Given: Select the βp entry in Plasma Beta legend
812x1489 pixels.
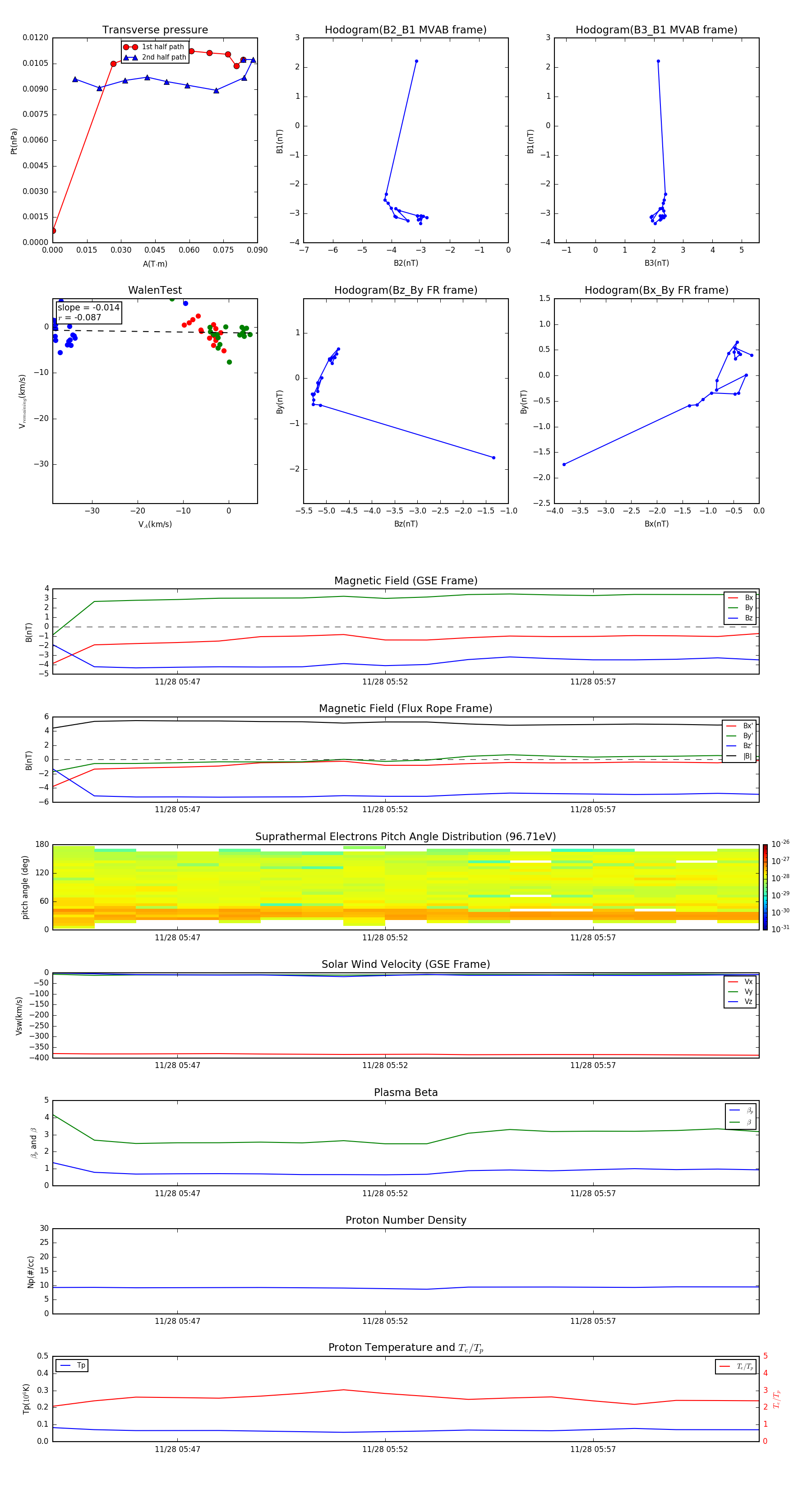Looking at the screenshot, I should coord(741,1110).
